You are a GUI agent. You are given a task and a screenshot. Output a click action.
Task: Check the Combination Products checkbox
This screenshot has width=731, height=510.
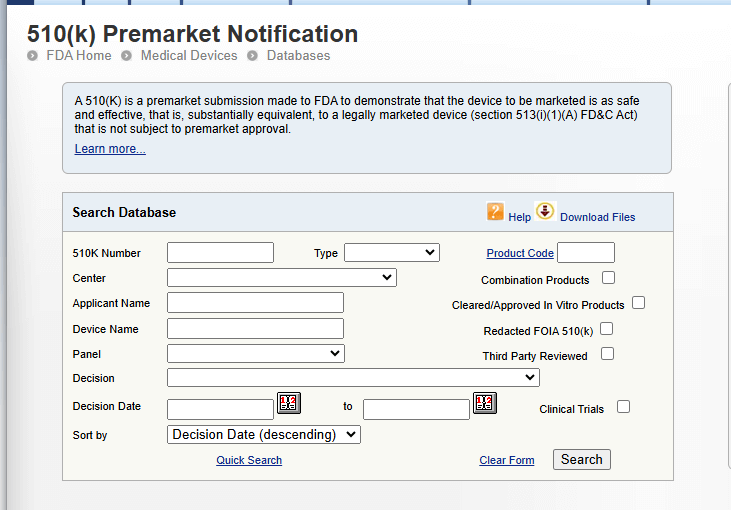(608, 278)
